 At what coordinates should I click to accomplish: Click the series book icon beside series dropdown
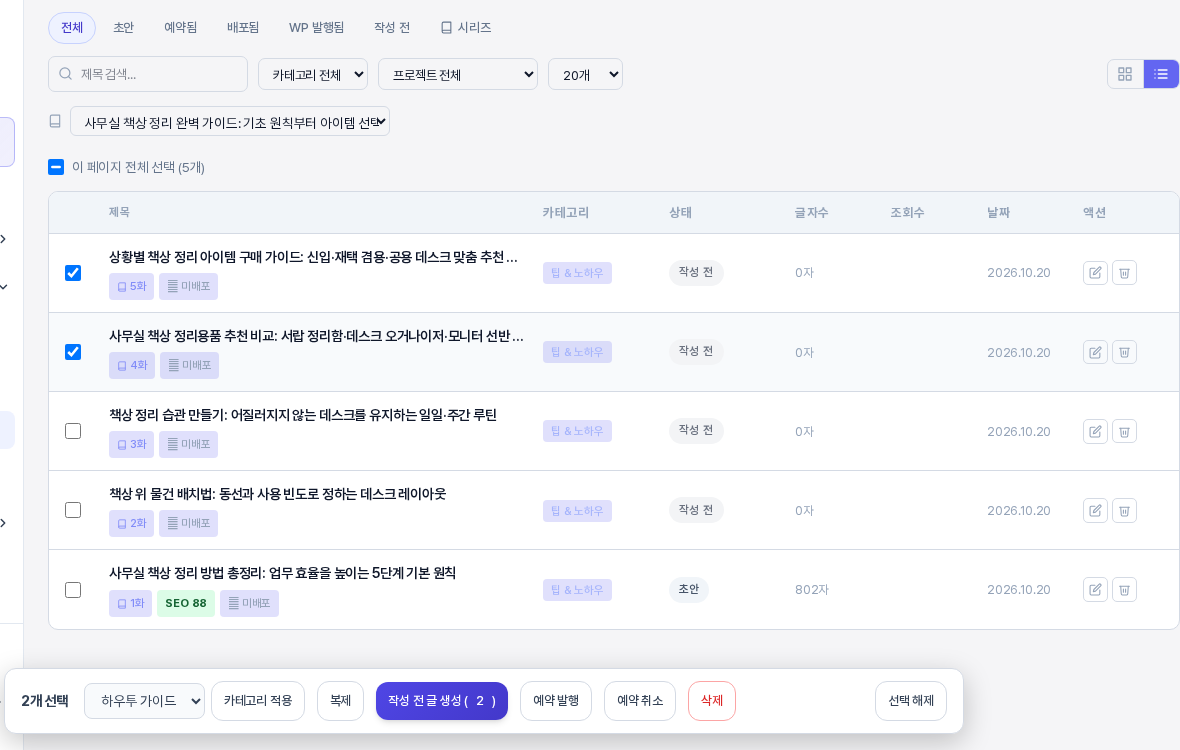tap(55, 121)
